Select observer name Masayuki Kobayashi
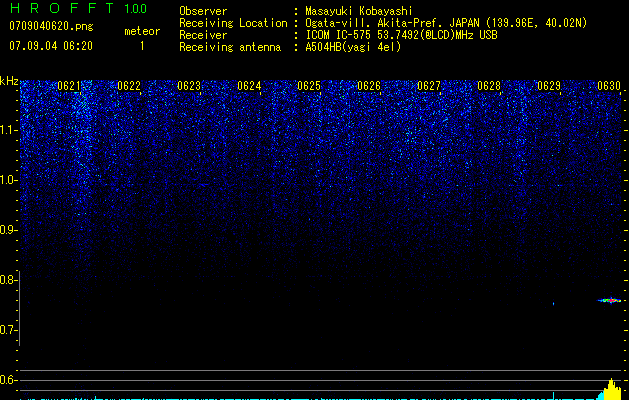 click(359, 11)
